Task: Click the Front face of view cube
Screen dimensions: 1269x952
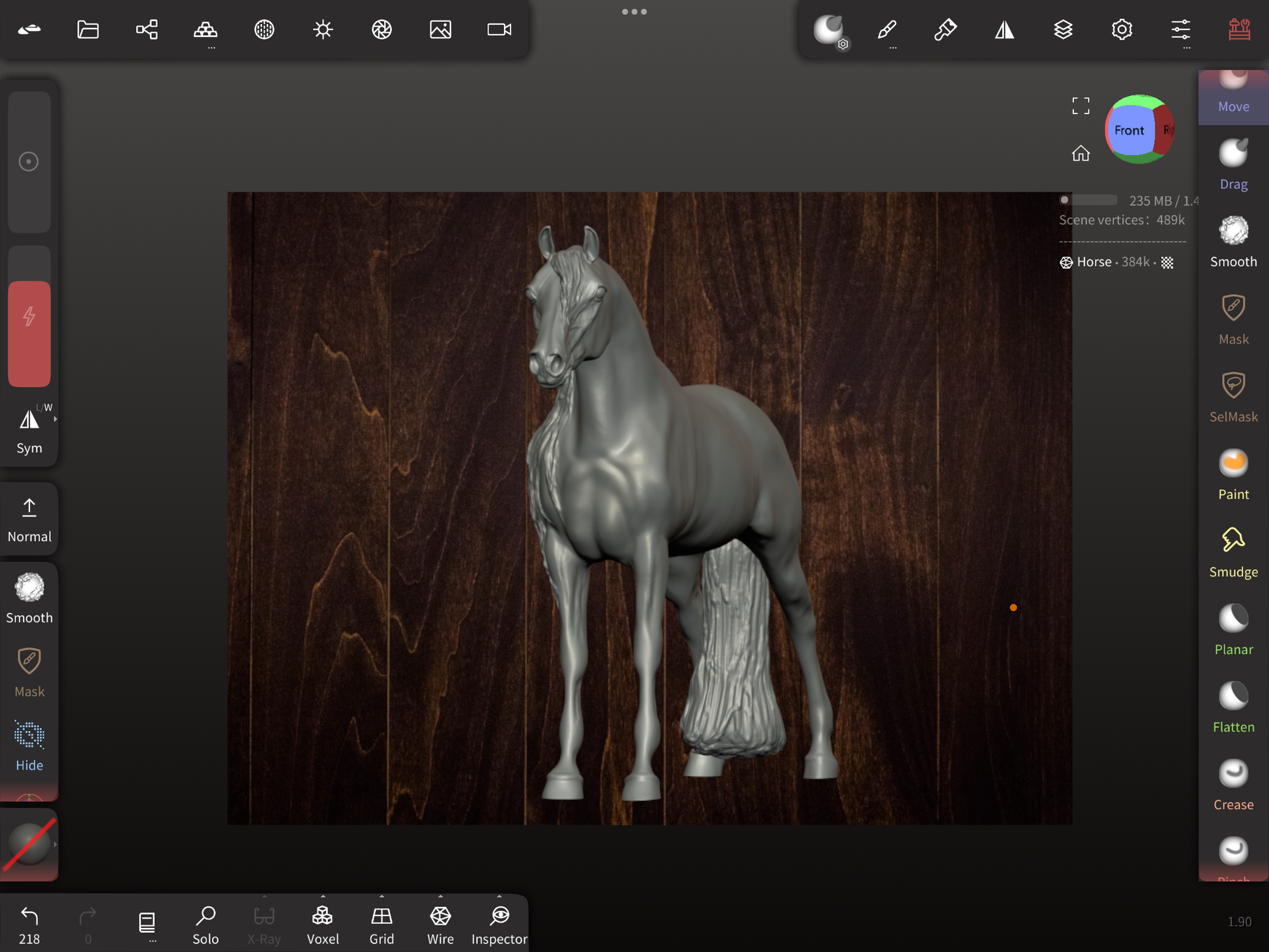Action: coord(1129,130)
